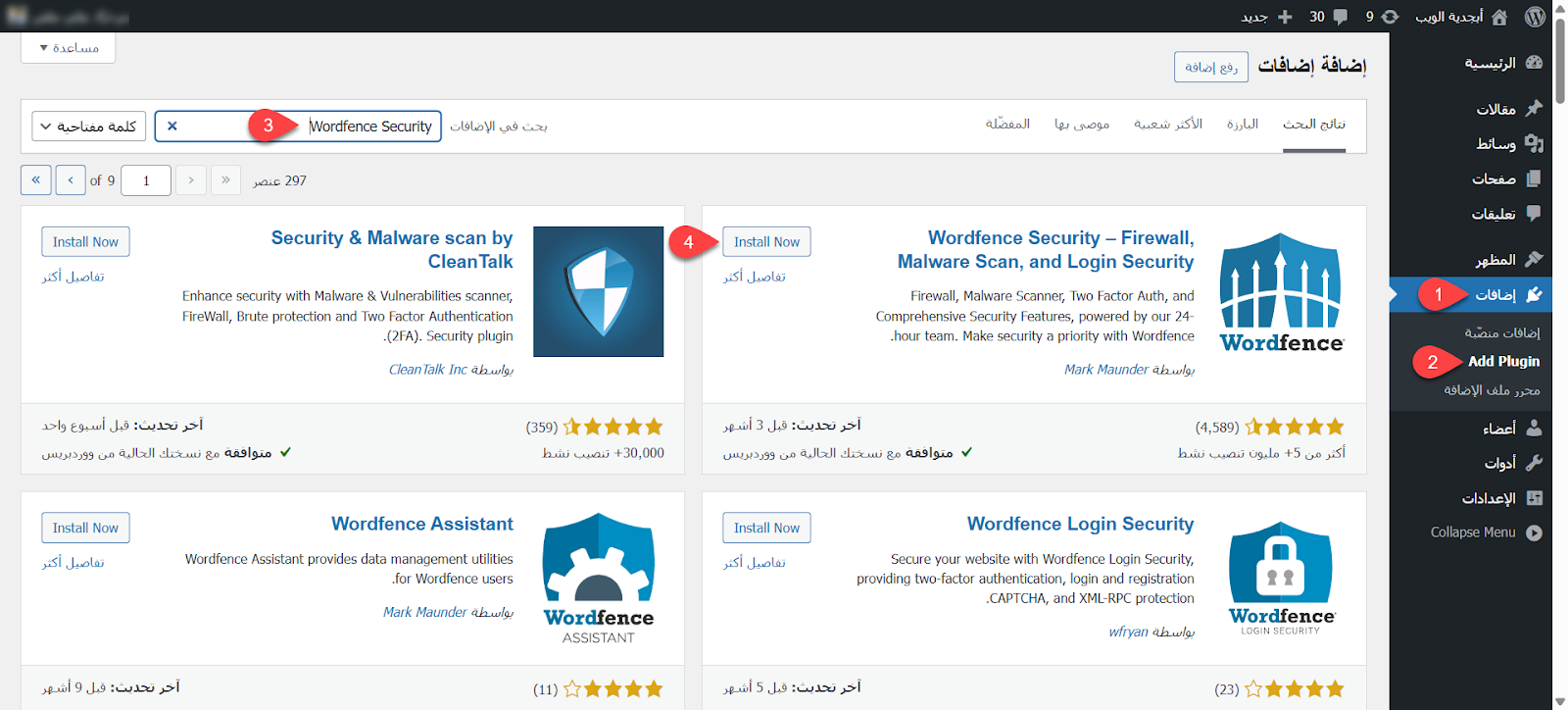Click the Wordfence Security plugin logo
The height and width of the screenshot is (710, 1568).
[1281, 292]
